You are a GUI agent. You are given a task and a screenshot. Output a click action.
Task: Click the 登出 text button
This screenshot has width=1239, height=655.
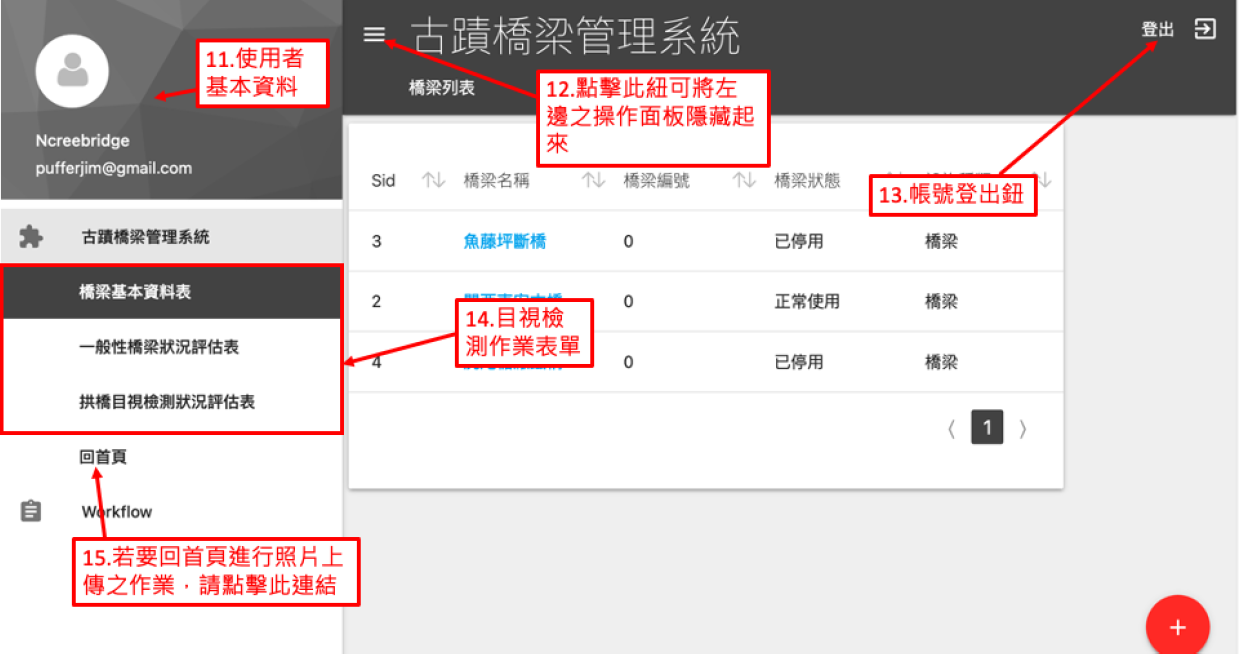(1158, 30)
